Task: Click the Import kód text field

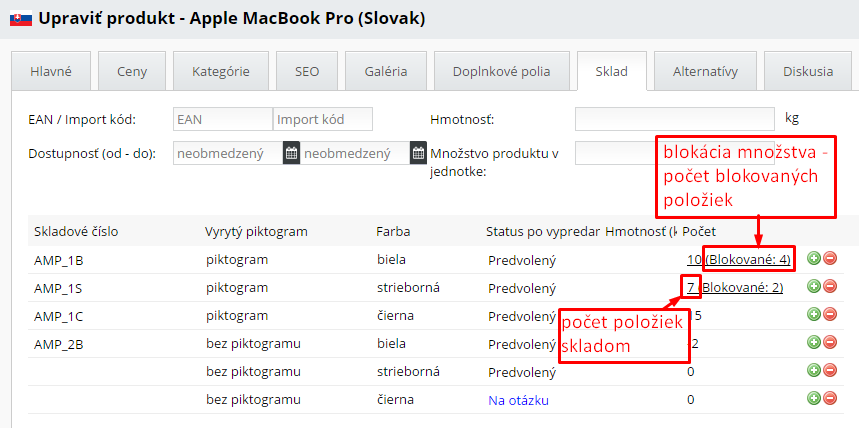Action: point(322,120)
